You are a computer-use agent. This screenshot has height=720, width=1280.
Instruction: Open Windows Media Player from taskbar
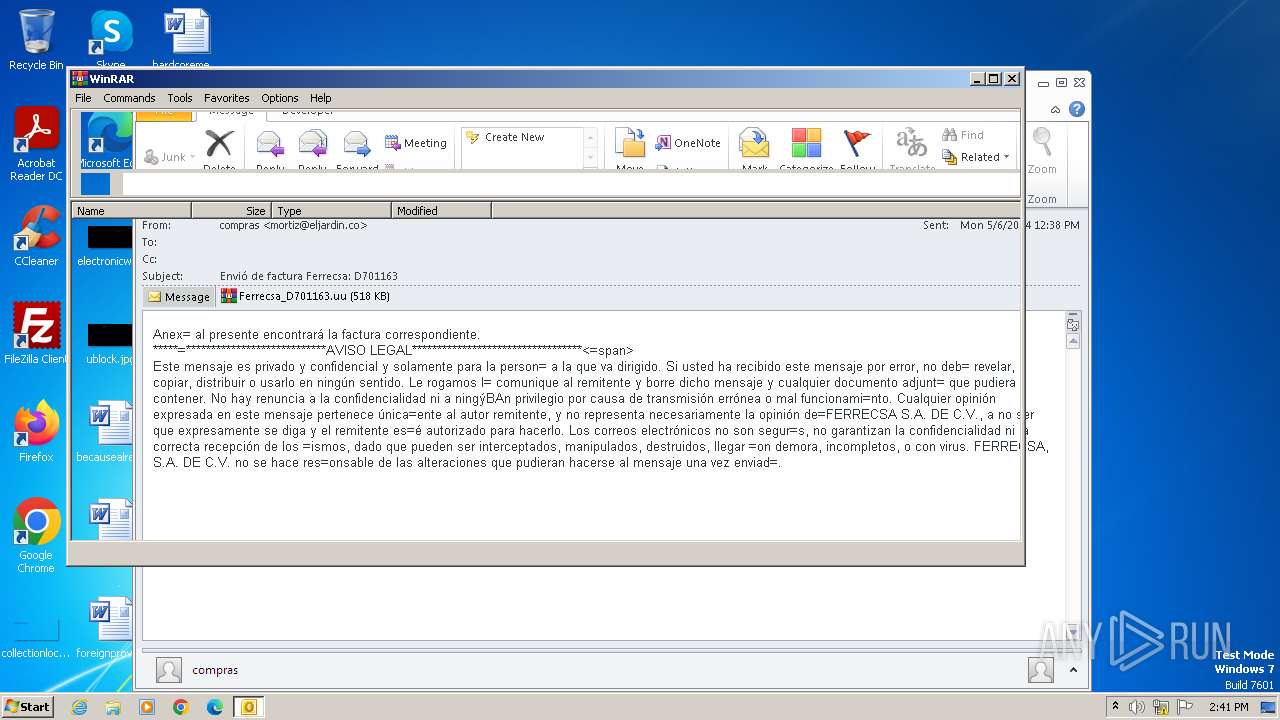[147, 707]
